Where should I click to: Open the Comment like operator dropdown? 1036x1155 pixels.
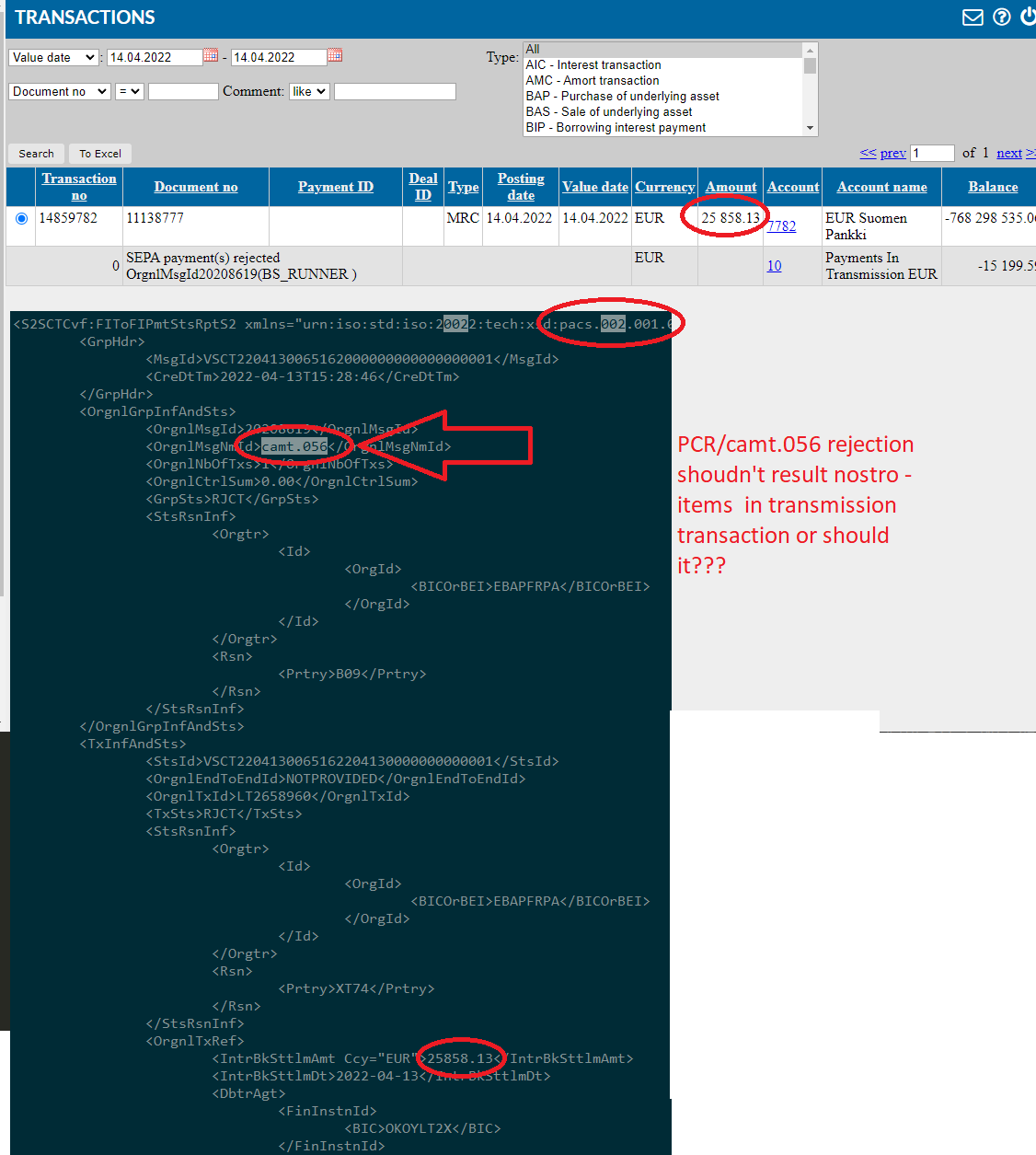point(309,91)
